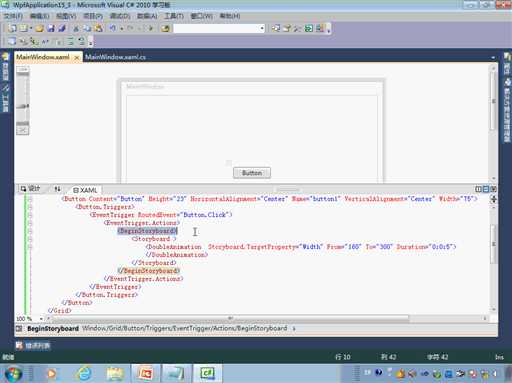Click the Undo arrow icon
The width and height of the screenshot is (512, 383).
[113, 28]
